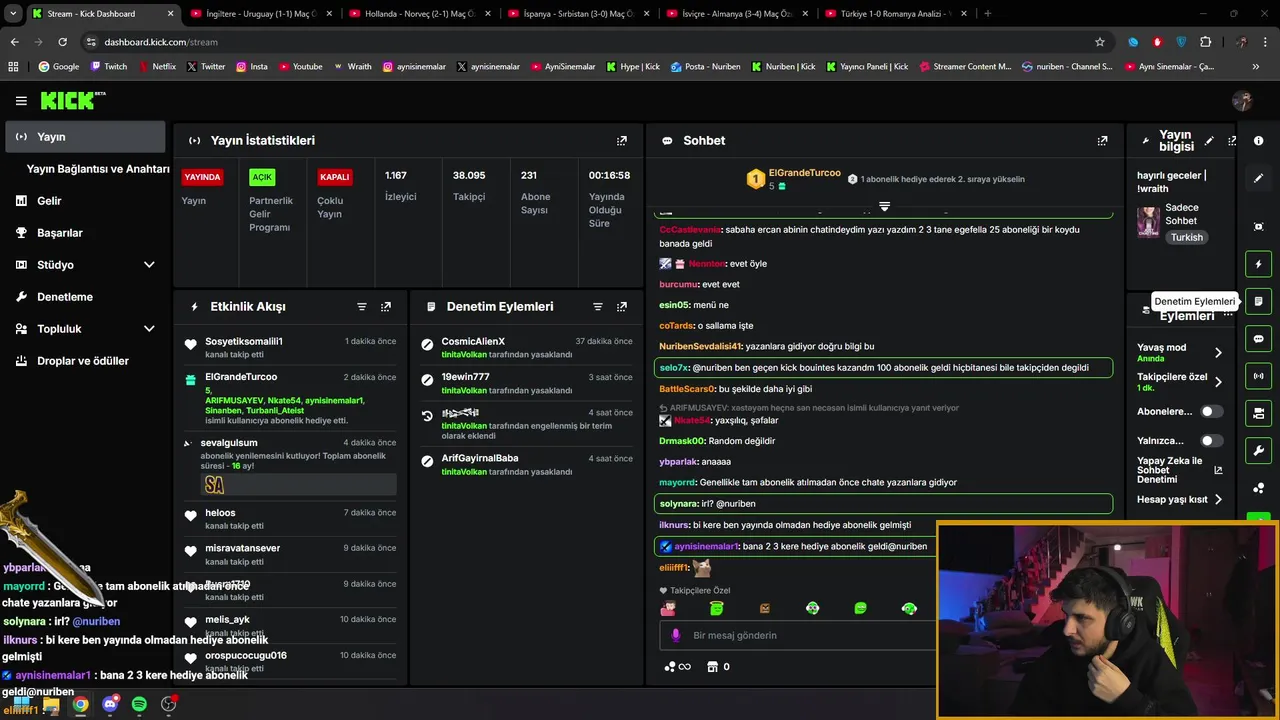Reload the Kick dashboard page
Screen dimensions: 1280x720
pyautogui.click(x=62, y=42)
